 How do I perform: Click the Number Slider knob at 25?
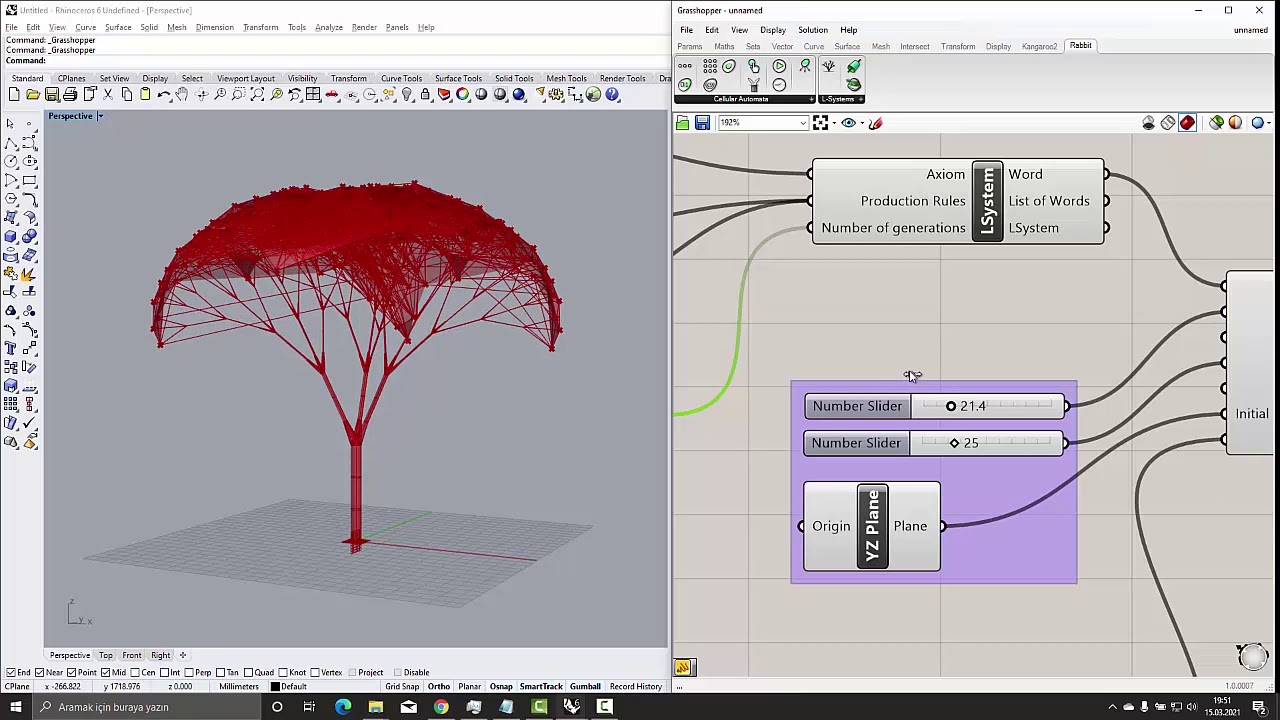(x=954, y=443)
